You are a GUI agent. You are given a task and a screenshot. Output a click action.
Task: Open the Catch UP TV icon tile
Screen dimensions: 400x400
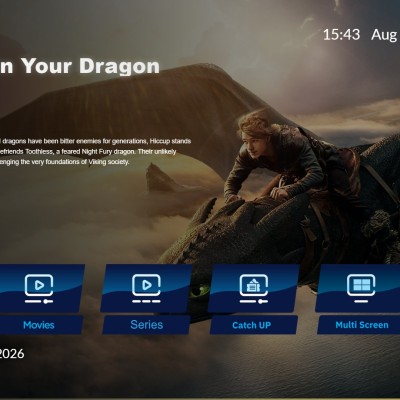tap(254, 288)
